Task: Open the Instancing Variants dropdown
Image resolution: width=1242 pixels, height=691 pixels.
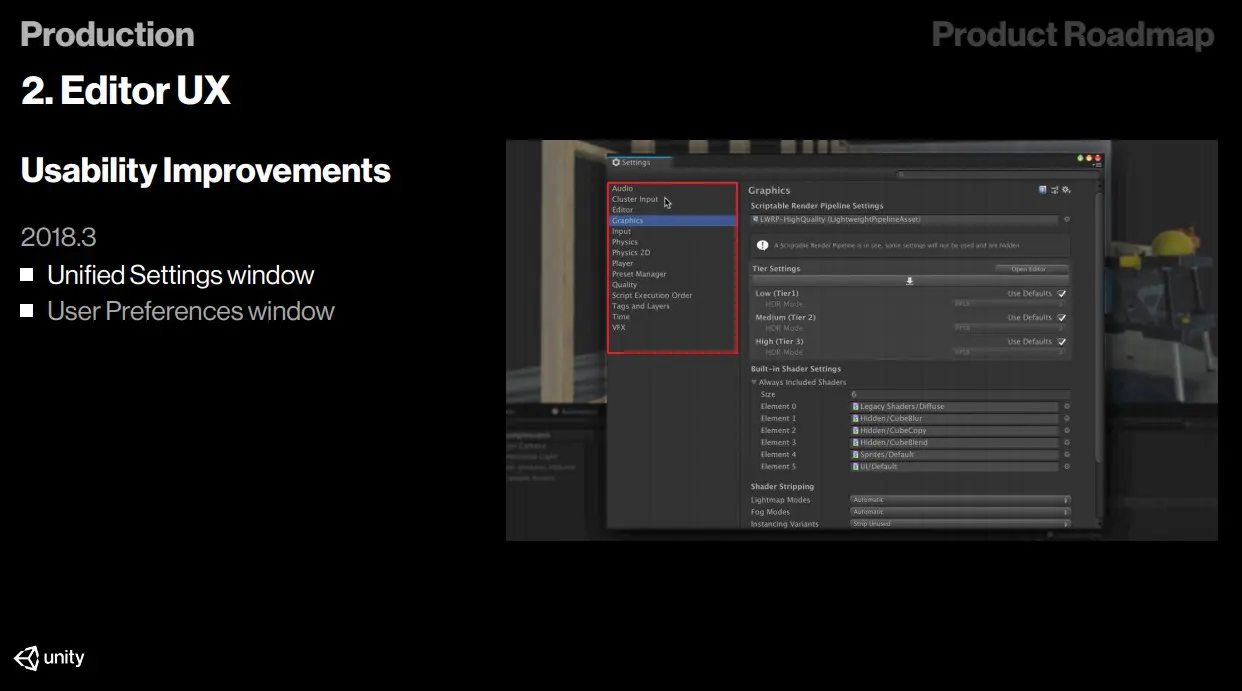Action: pyautogui.click(x=960, y=524)
